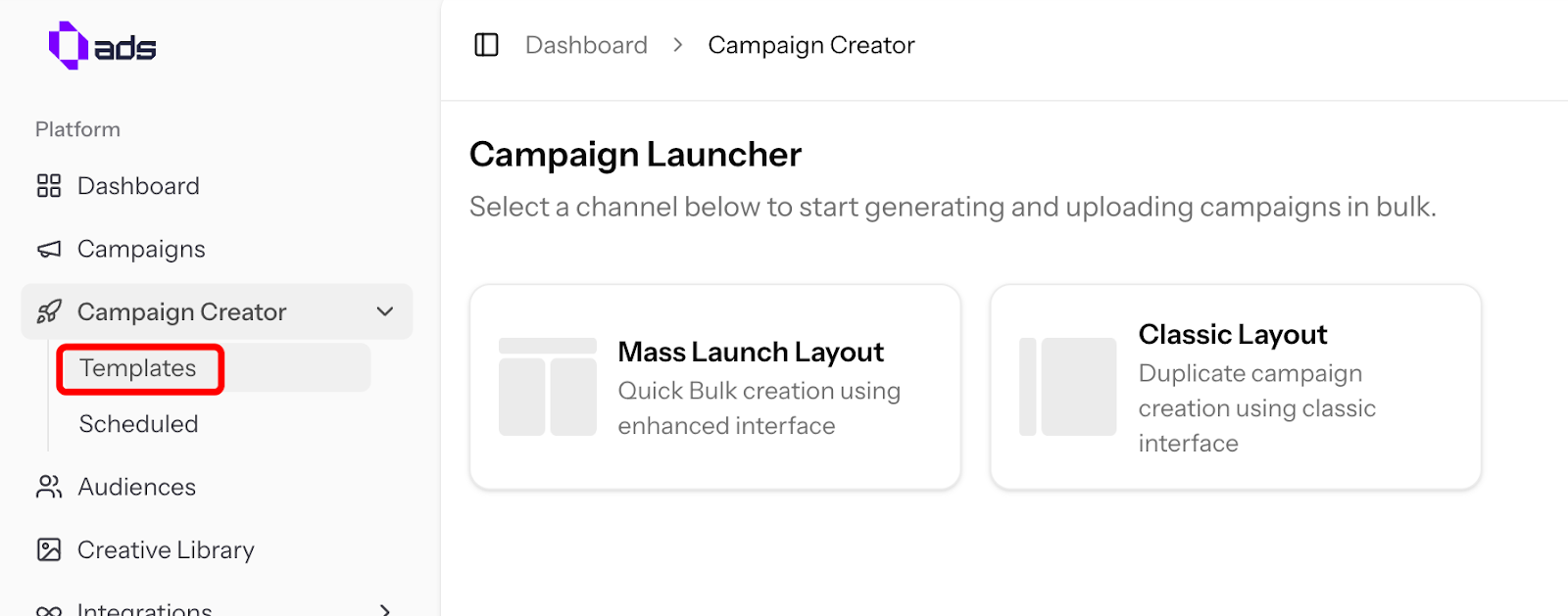Open the Templates sidebar entry

(x=137, y=367)
